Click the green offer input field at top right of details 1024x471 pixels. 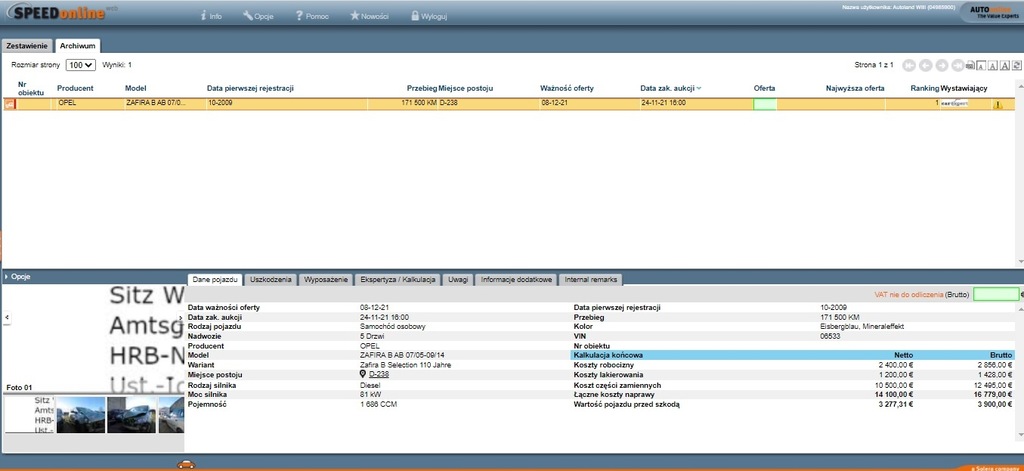996,295
